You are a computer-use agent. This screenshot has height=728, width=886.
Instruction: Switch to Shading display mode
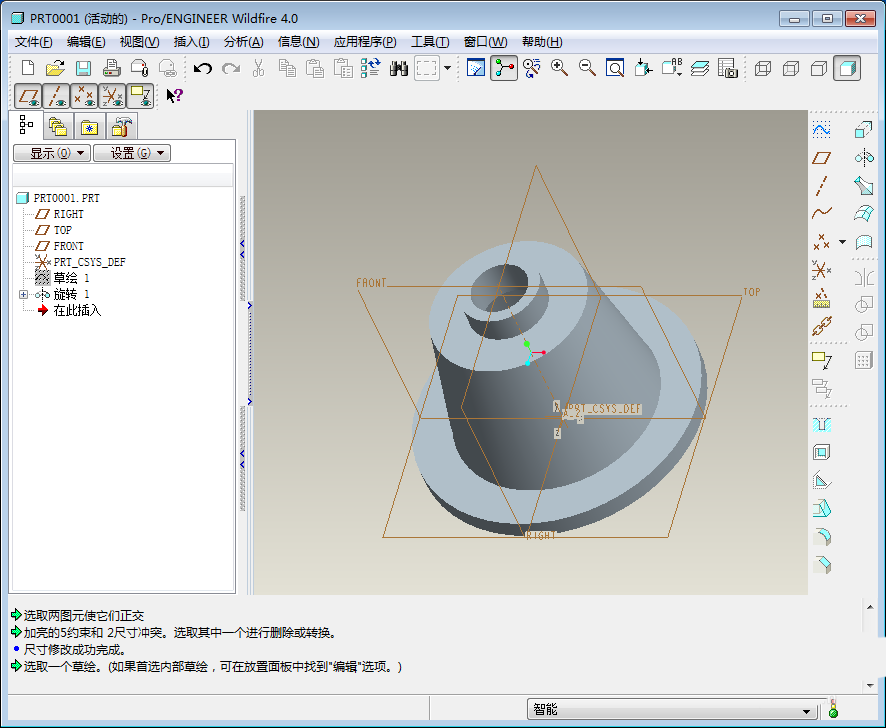(x=847, y=68)
